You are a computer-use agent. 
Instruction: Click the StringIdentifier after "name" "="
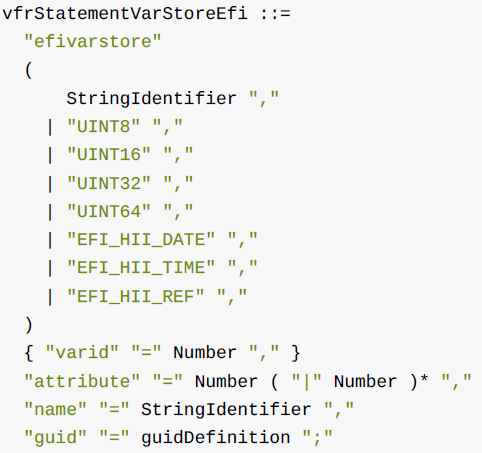point(226,410)
